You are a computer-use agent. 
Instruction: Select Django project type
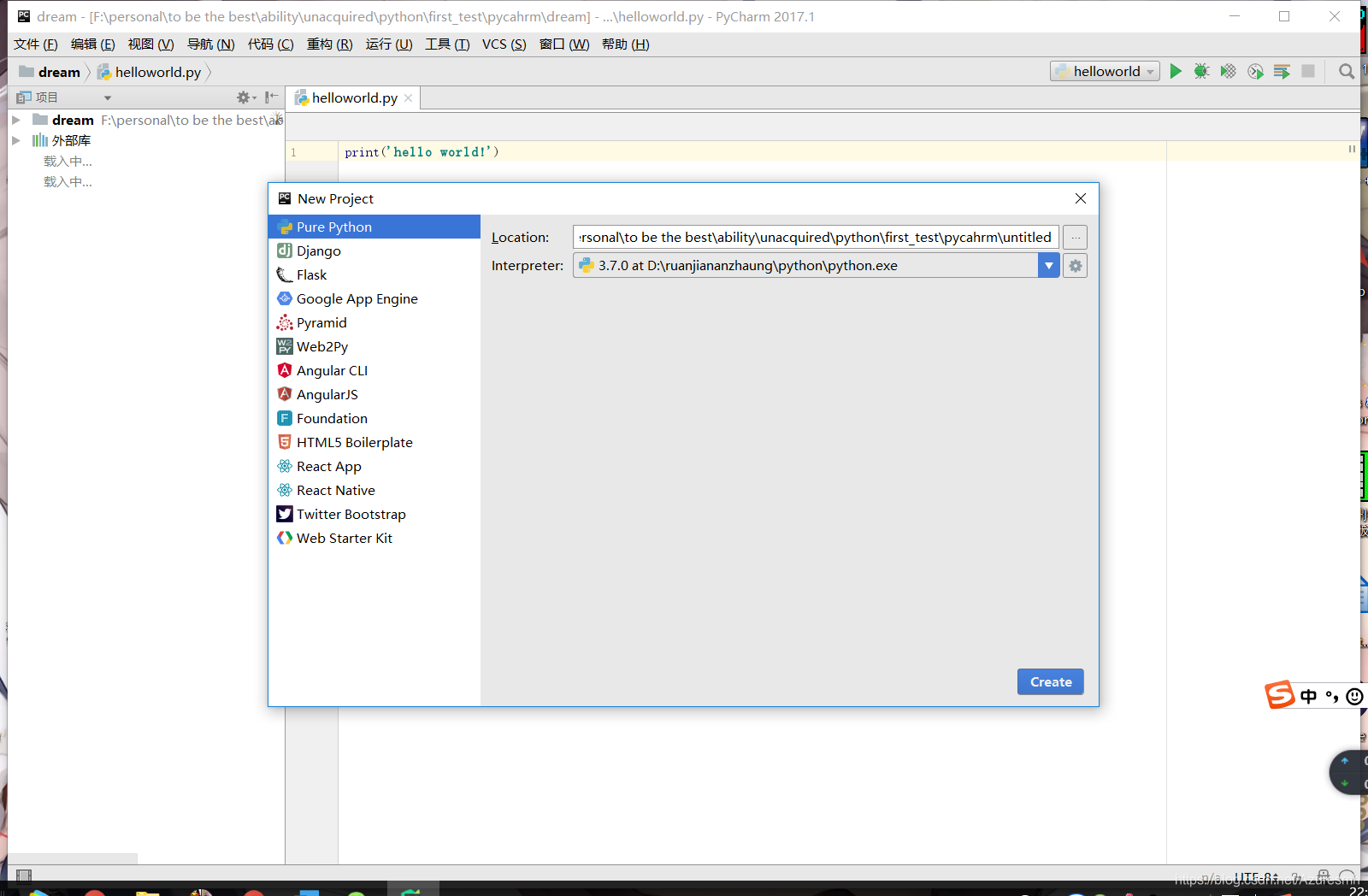click(x=374, y=251)
